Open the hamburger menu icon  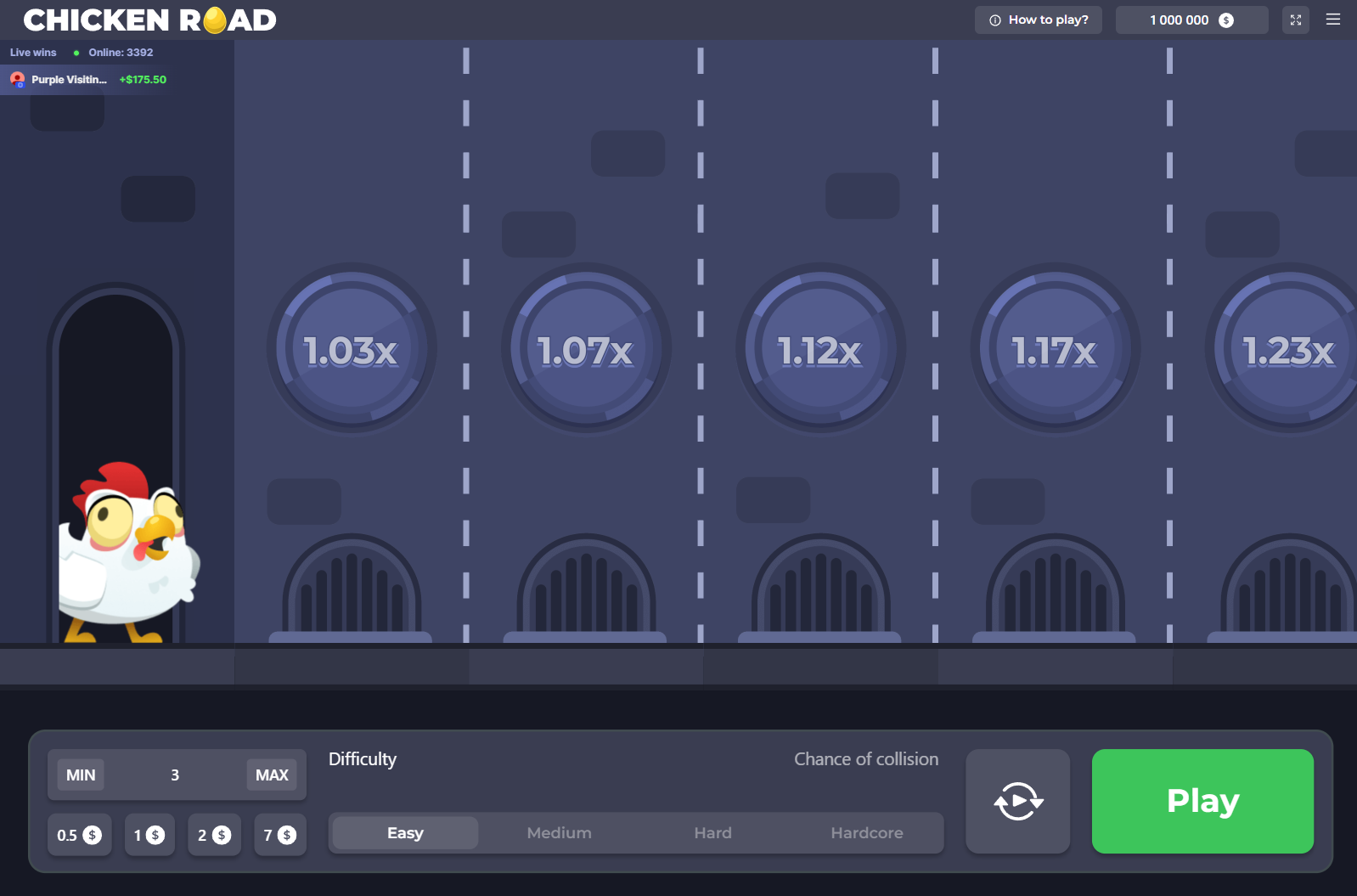(x=1332, y=20)
